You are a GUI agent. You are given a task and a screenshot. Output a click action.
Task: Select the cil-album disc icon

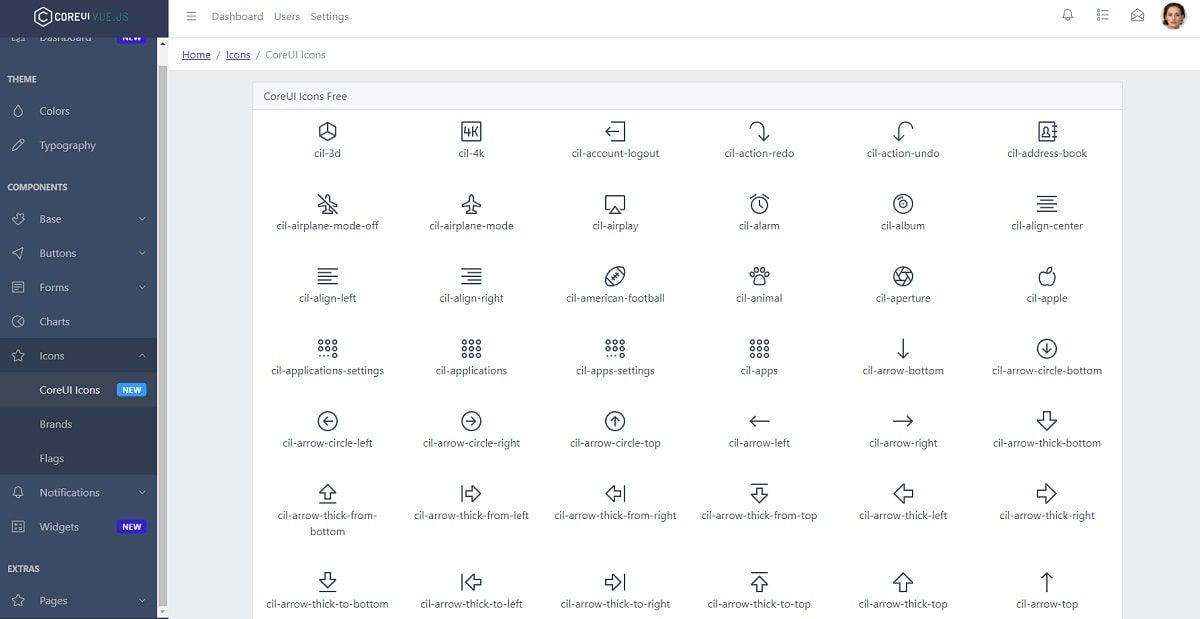click(903, 204)
